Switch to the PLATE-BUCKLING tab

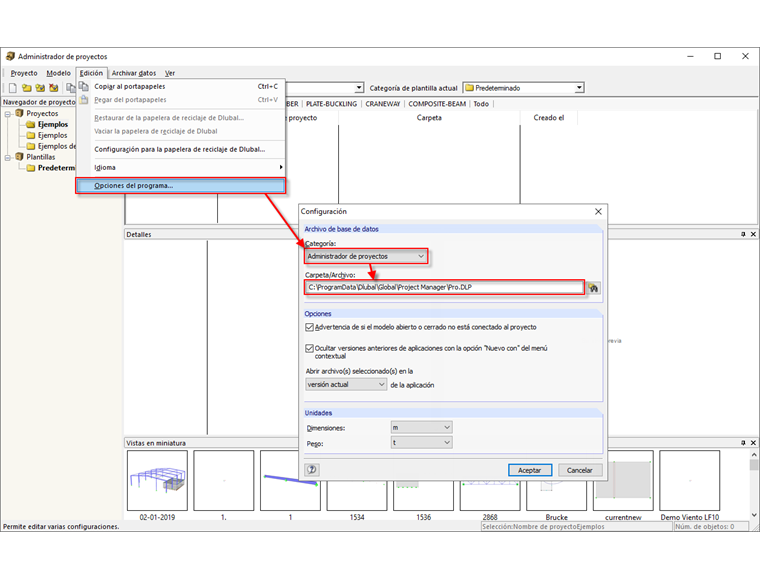click(x=332, y=104)
